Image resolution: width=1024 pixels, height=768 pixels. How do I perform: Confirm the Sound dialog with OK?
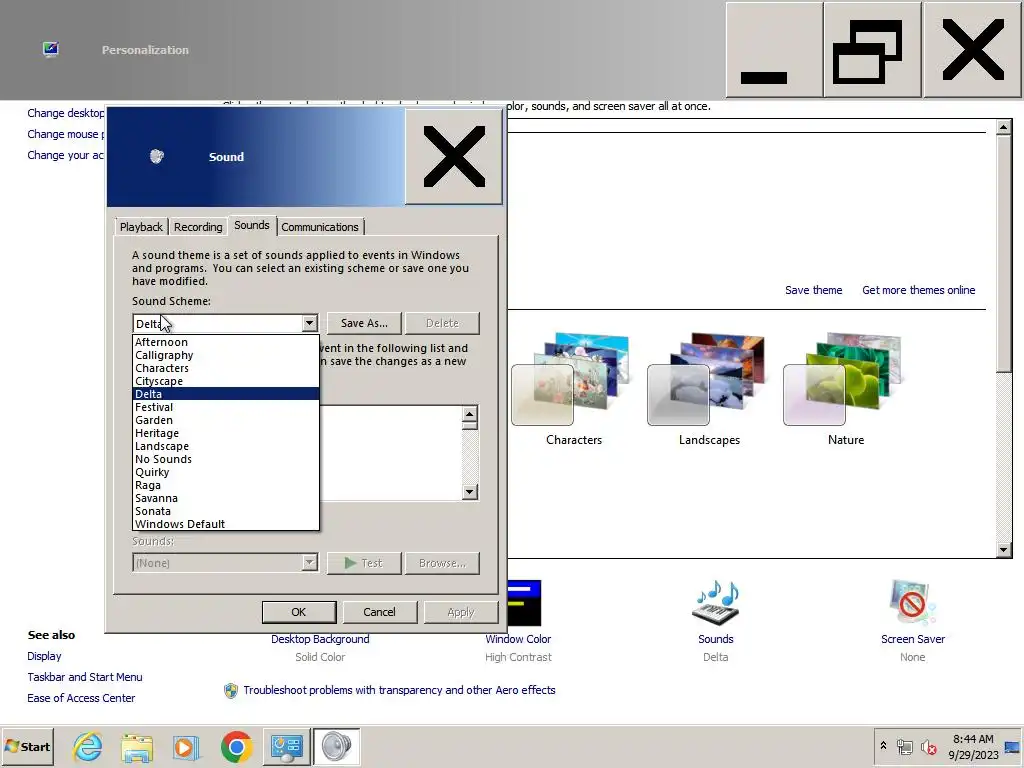point(298,612)
